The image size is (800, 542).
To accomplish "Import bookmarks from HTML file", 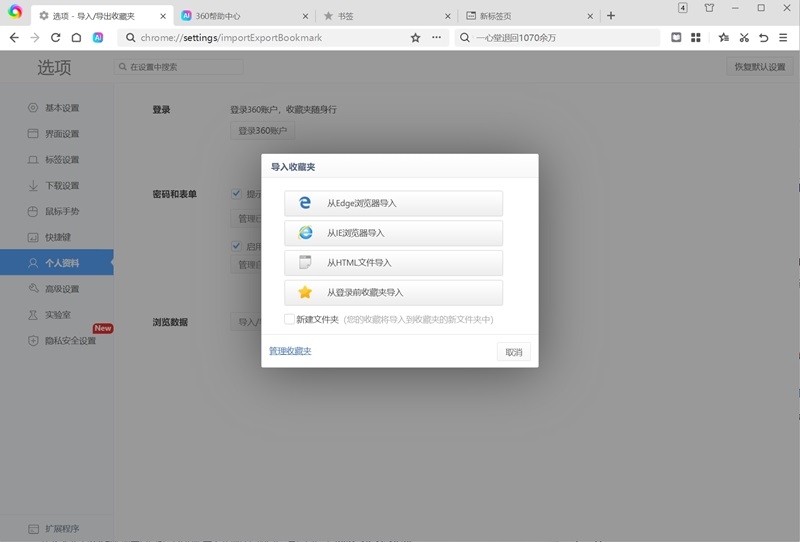I will point(393,263).
